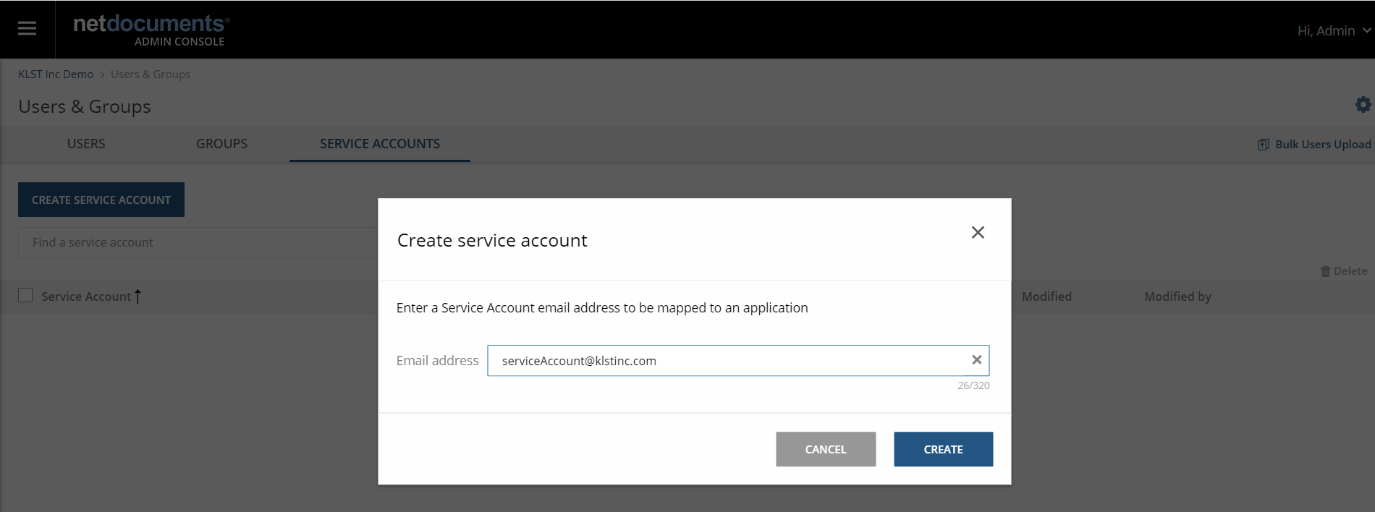Open the settings gear icon
The image size is (1375, 512).
1362,105
